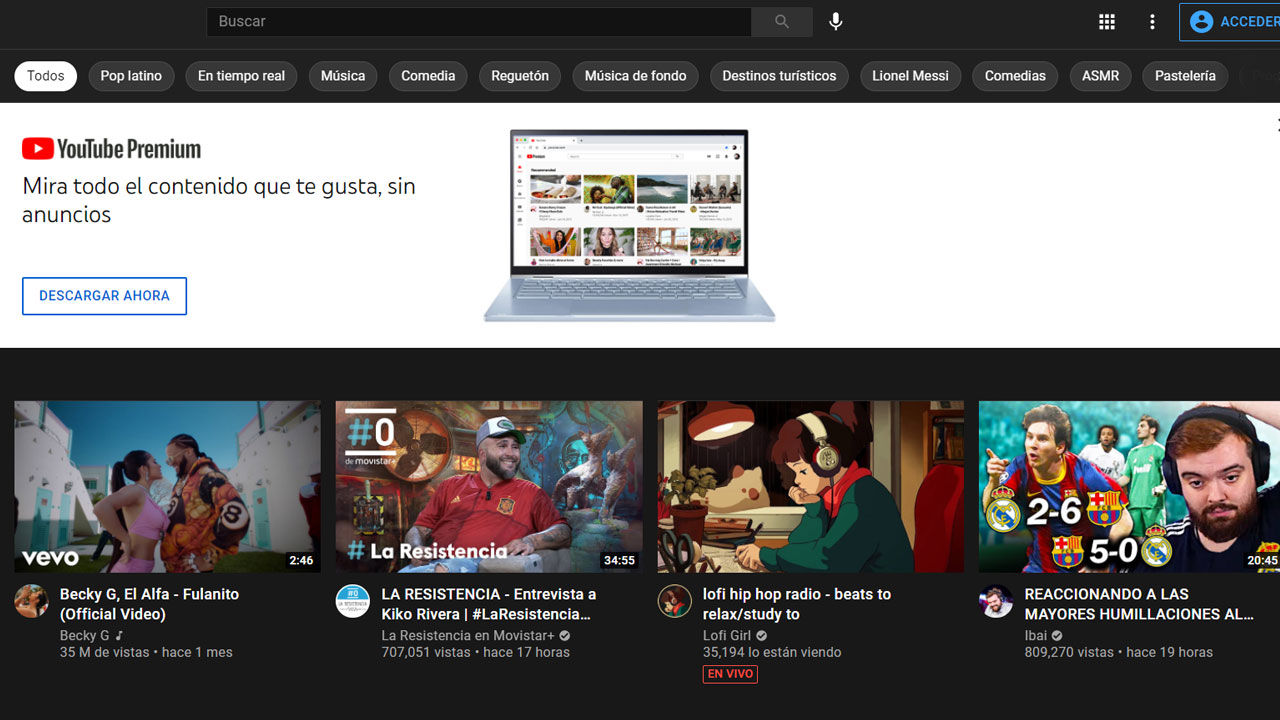The width and height of the screenshot is (1280, 720).
Task: Open the La Resistencia video thumbnail
Action: pos(489,487)
